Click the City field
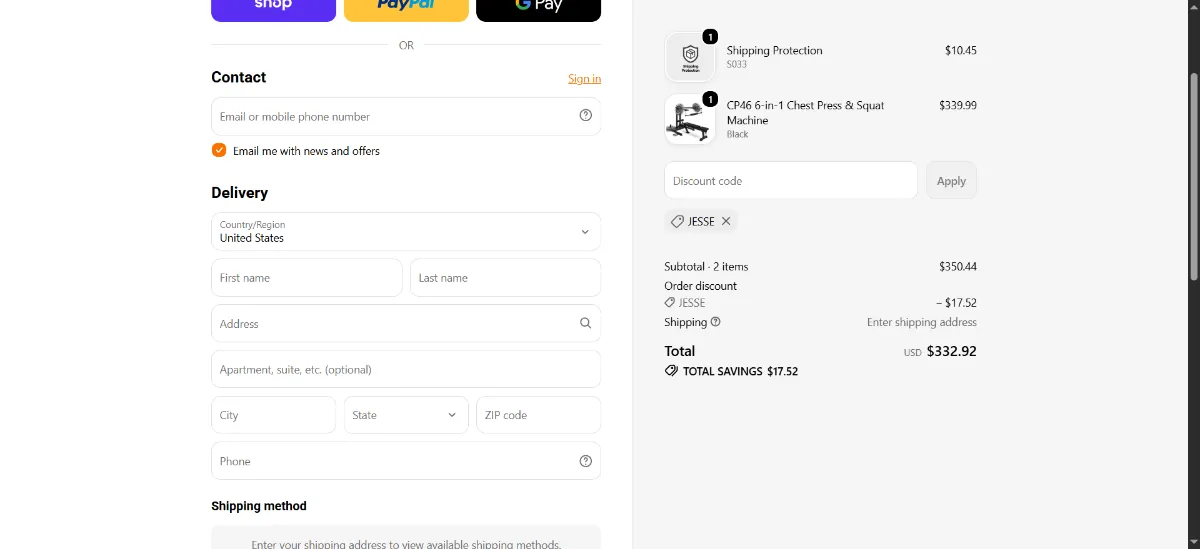Viewport: 1200px width, 549px height. (x=273, y=415)
